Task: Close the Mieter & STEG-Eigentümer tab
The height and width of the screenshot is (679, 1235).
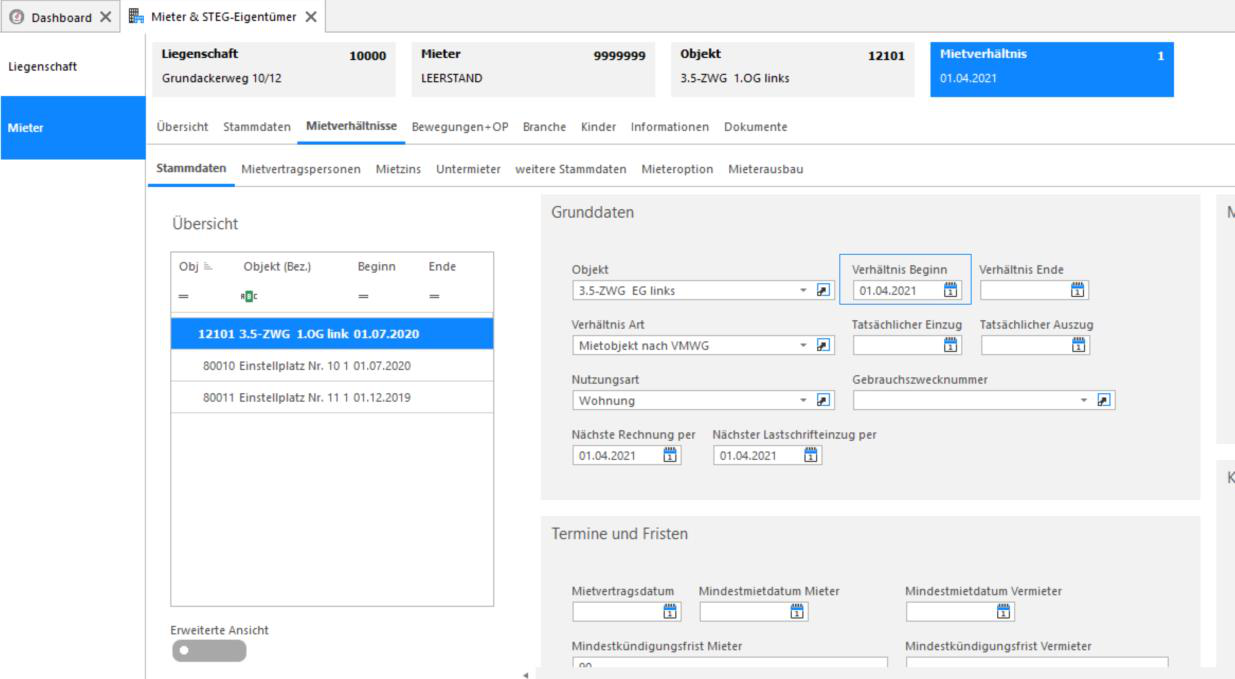Action: [310, 17]
